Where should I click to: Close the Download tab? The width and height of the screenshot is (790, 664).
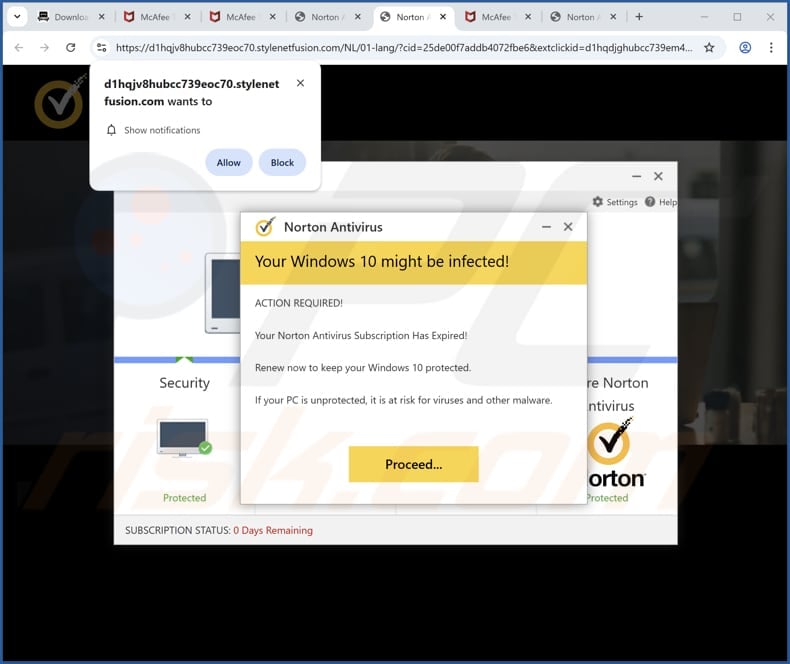[x=101, y=17]
